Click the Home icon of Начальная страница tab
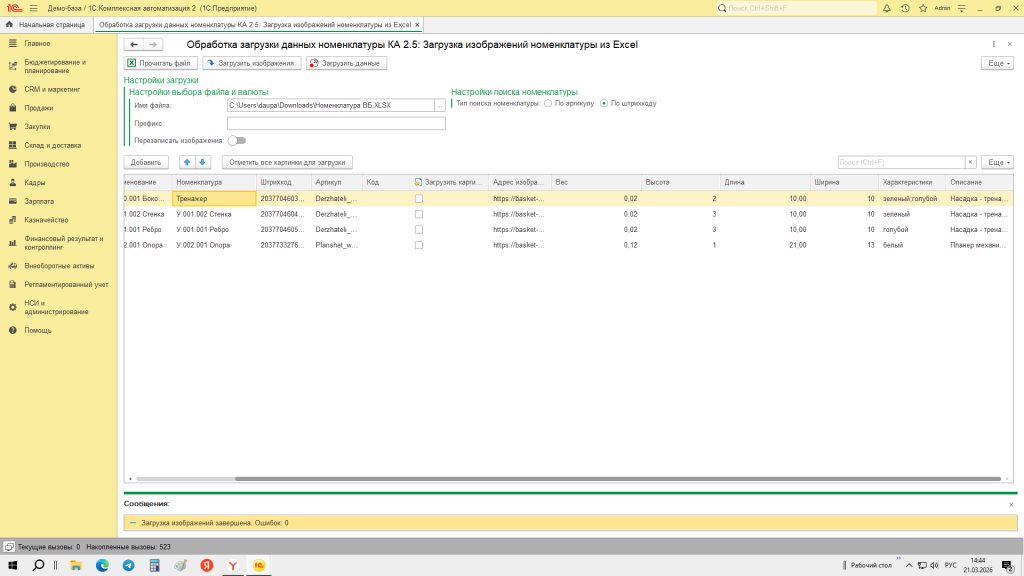Screen dimensions: 1024x576 9,24
